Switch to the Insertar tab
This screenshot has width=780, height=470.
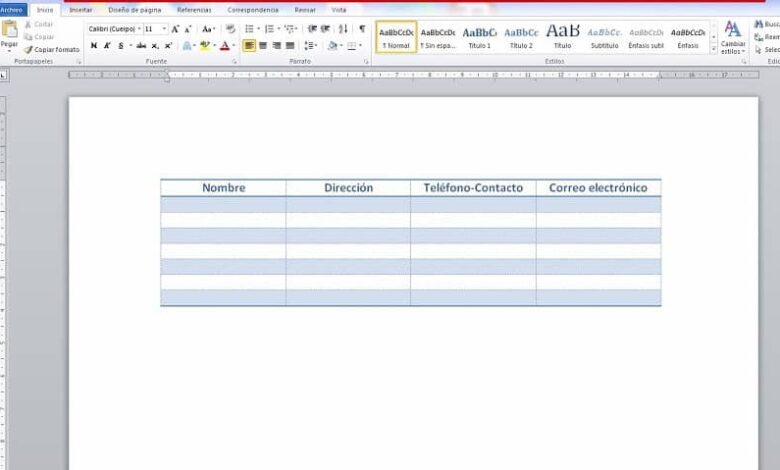[81, 10]
